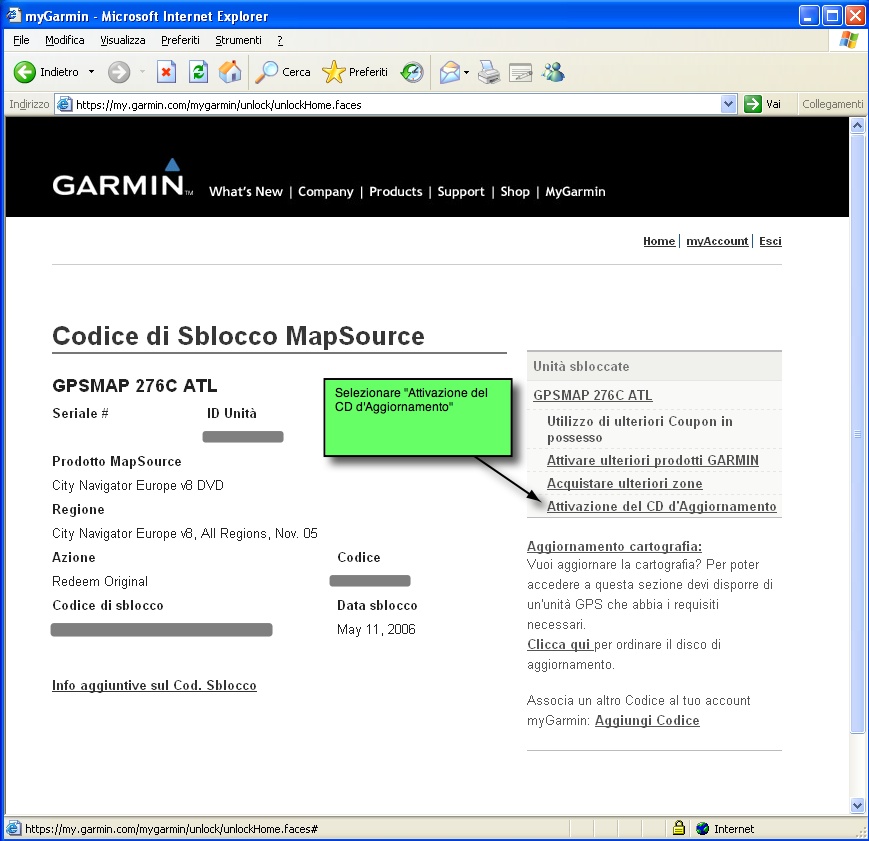
Task: Click the Stop loading icon in toolbar
Action: coord(167,72)
